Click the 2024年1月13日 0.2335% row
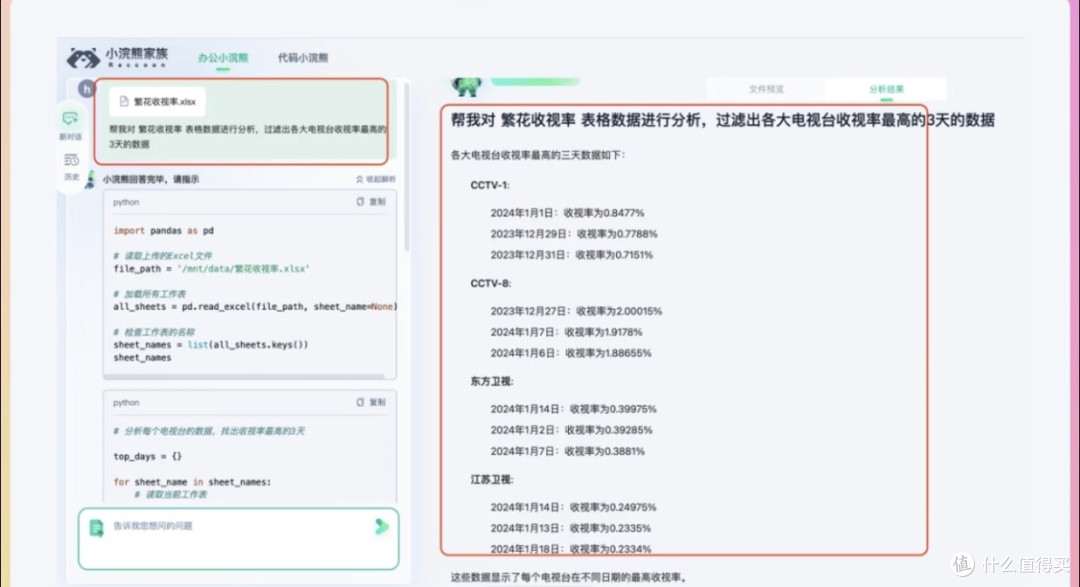The width and height of the screenshot is (1080, 587). pos(570,528)
